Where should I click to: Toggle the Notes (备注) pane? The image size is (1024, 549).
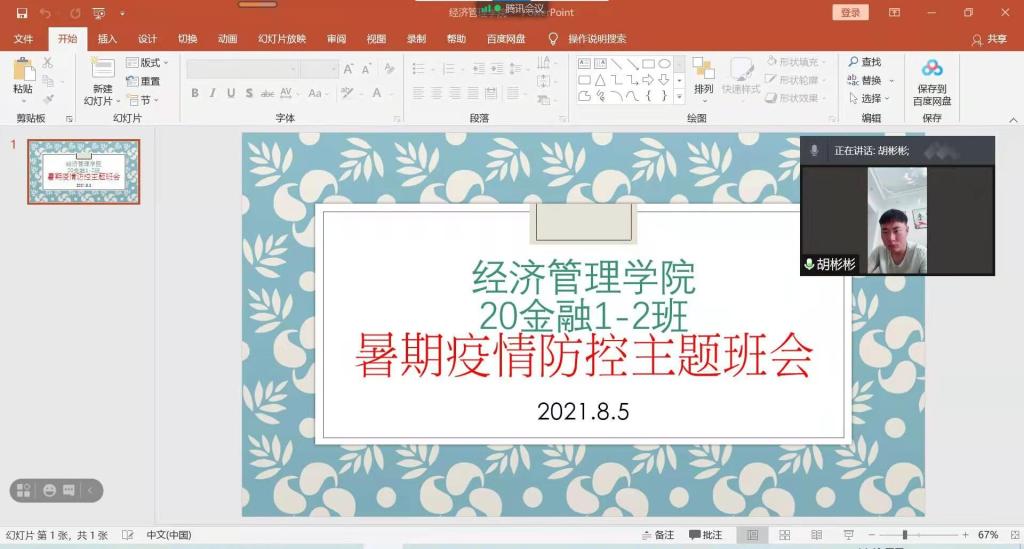pyautogui.click(x=657, y=535)
